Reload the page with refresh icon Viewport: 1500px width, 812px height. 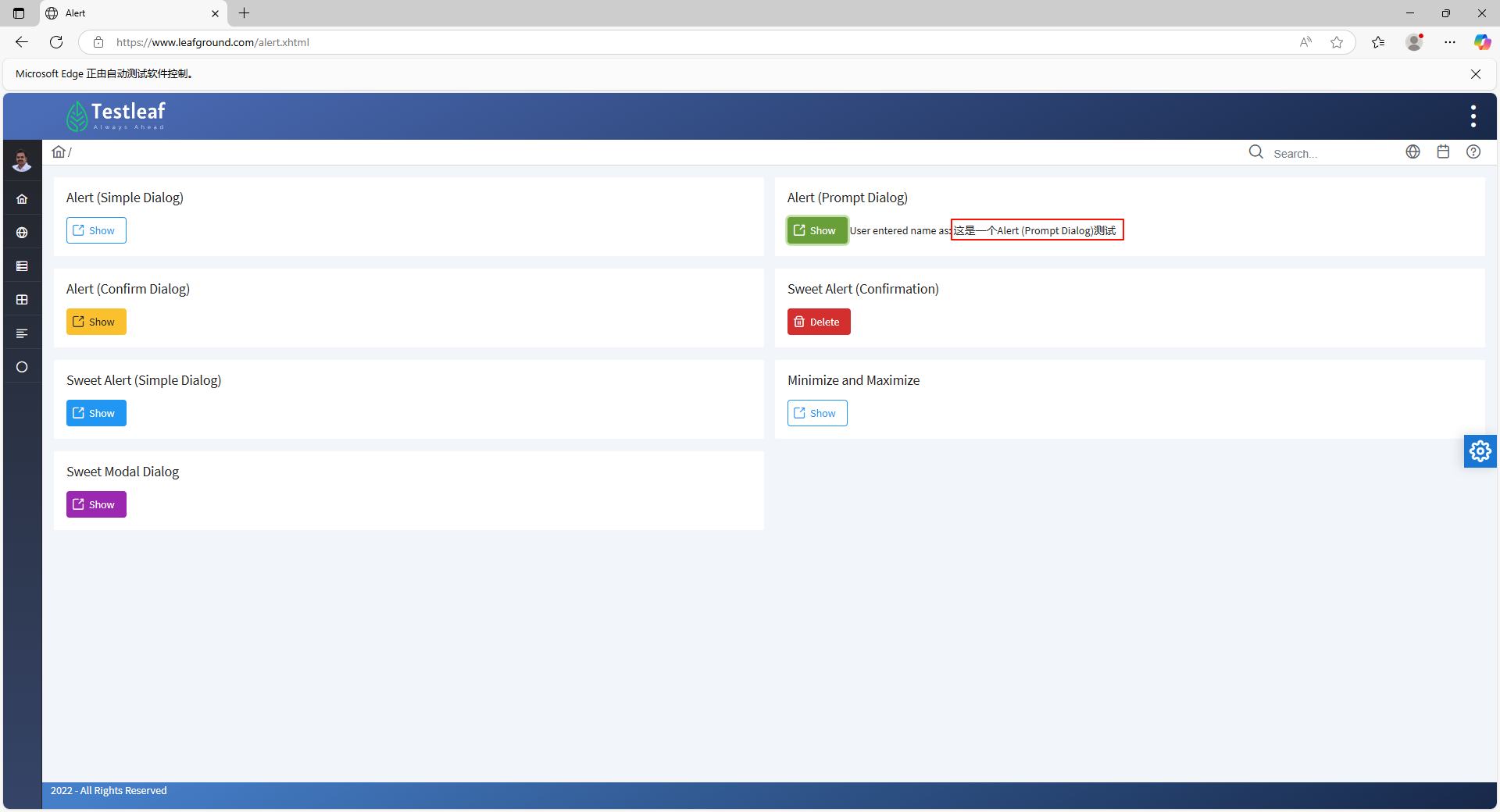(56, 42)
